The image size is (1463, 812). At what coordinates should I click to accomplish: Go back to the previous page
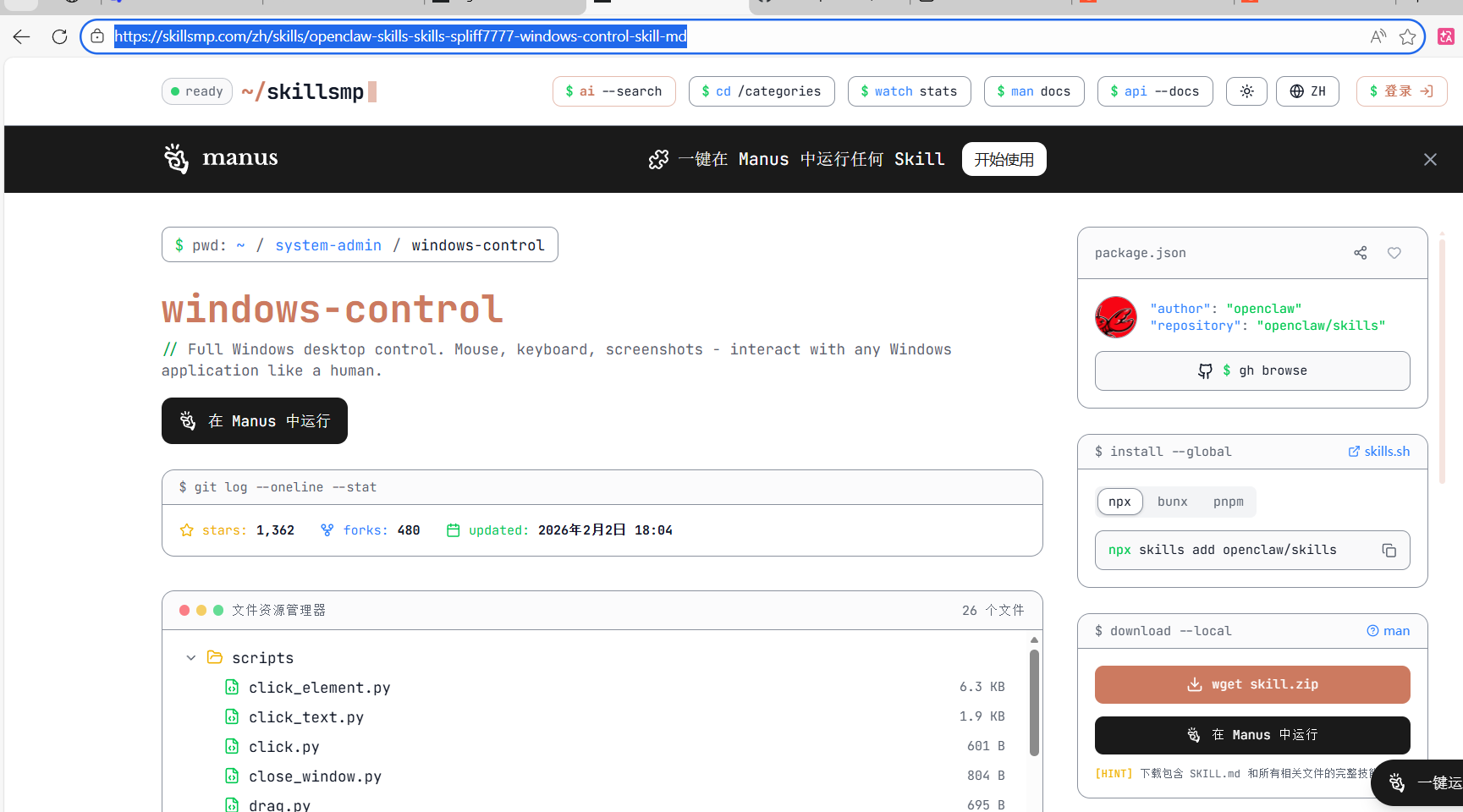tap(22, 36)
